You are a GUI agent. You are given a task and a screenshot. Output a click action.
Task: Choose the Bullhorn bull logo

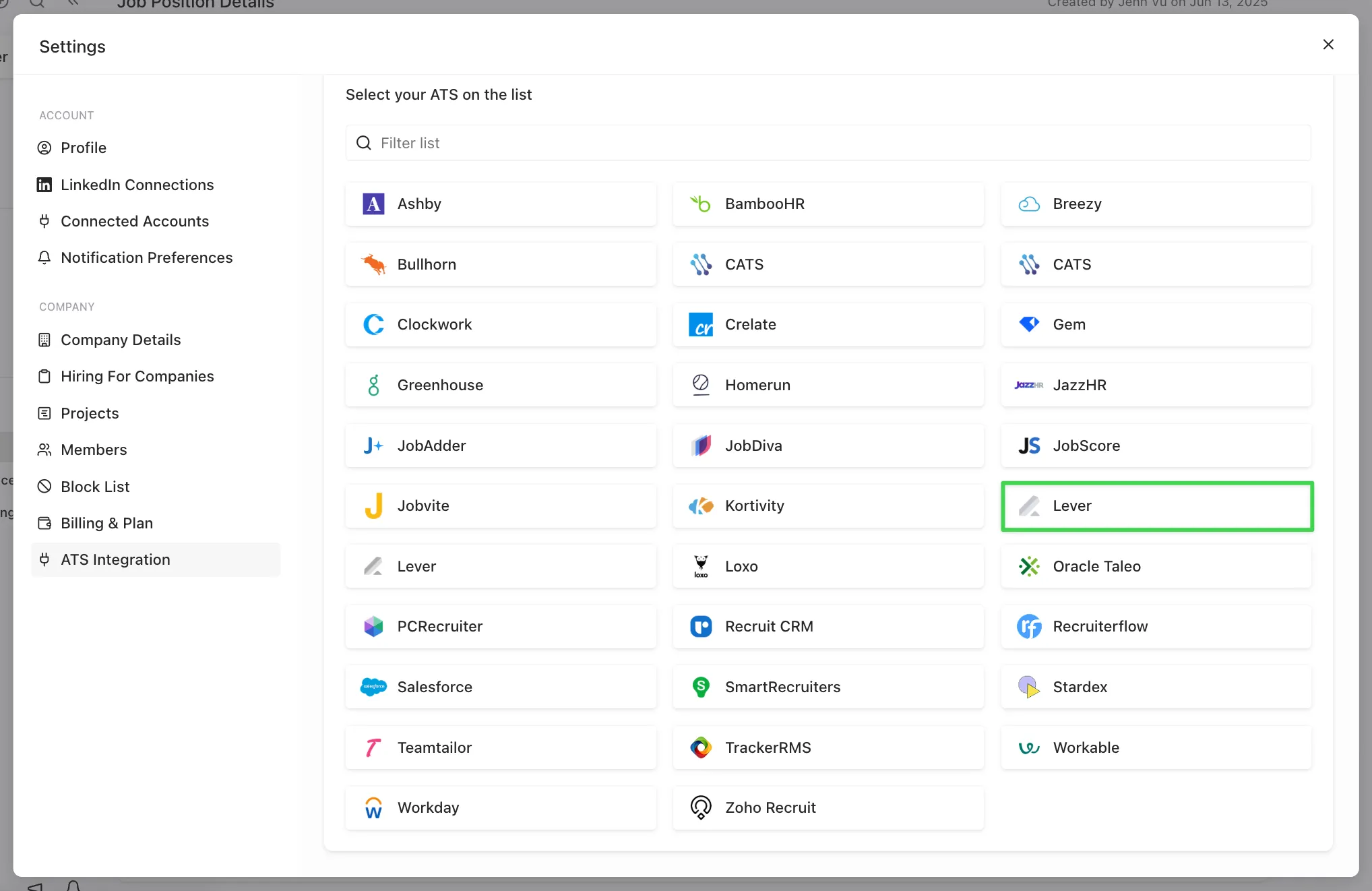(x=373, y=264)
